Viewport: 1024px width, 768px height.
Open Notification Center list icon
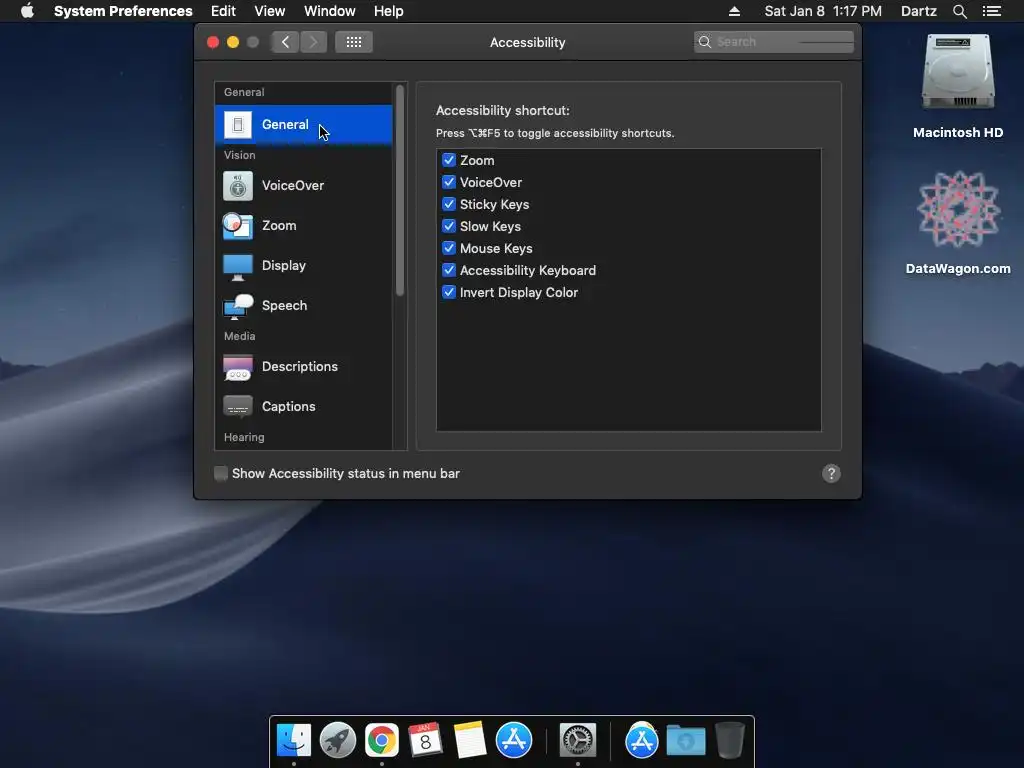pos(991,11)
